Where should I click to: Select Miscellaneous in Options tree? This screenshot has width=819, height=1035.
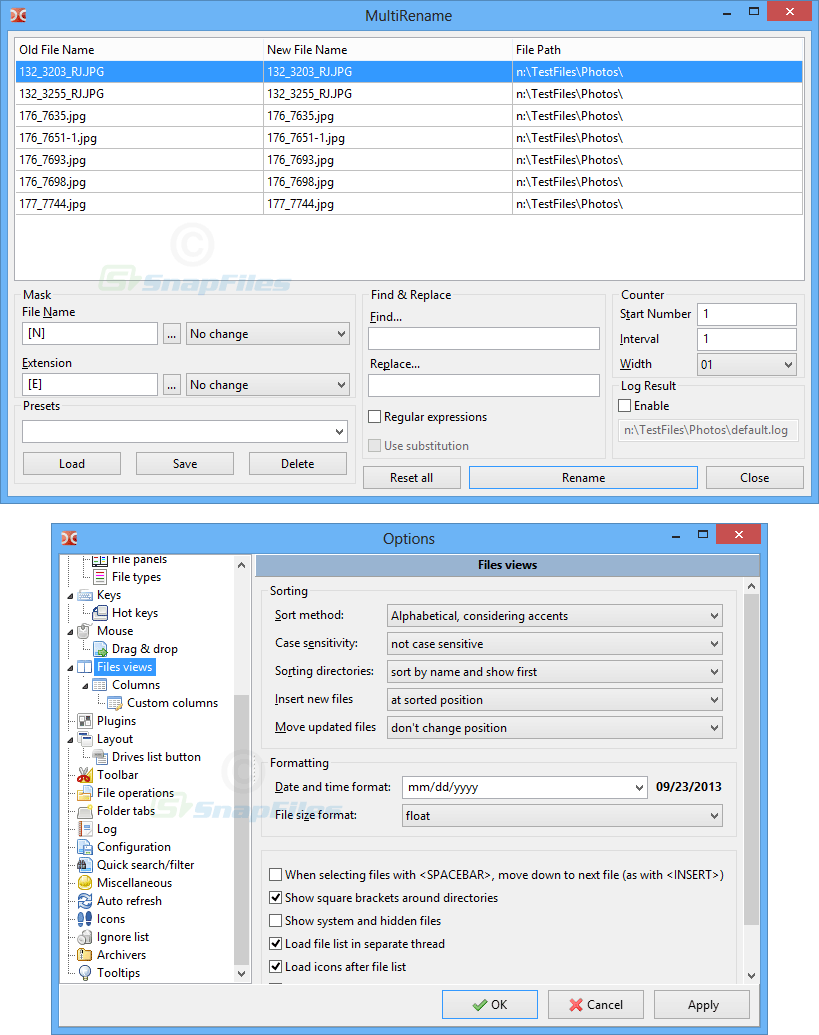pyautogui.click(x=134, y=883)
